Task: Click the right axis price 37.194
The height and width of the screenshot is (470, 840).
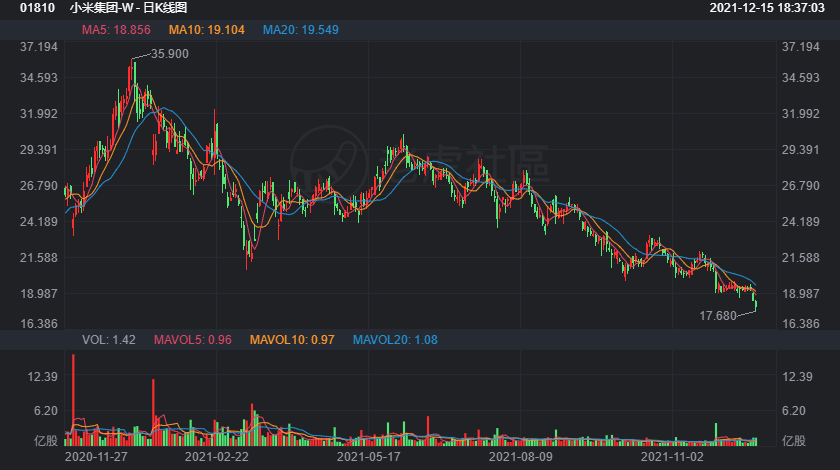Action: coord(800,47)
